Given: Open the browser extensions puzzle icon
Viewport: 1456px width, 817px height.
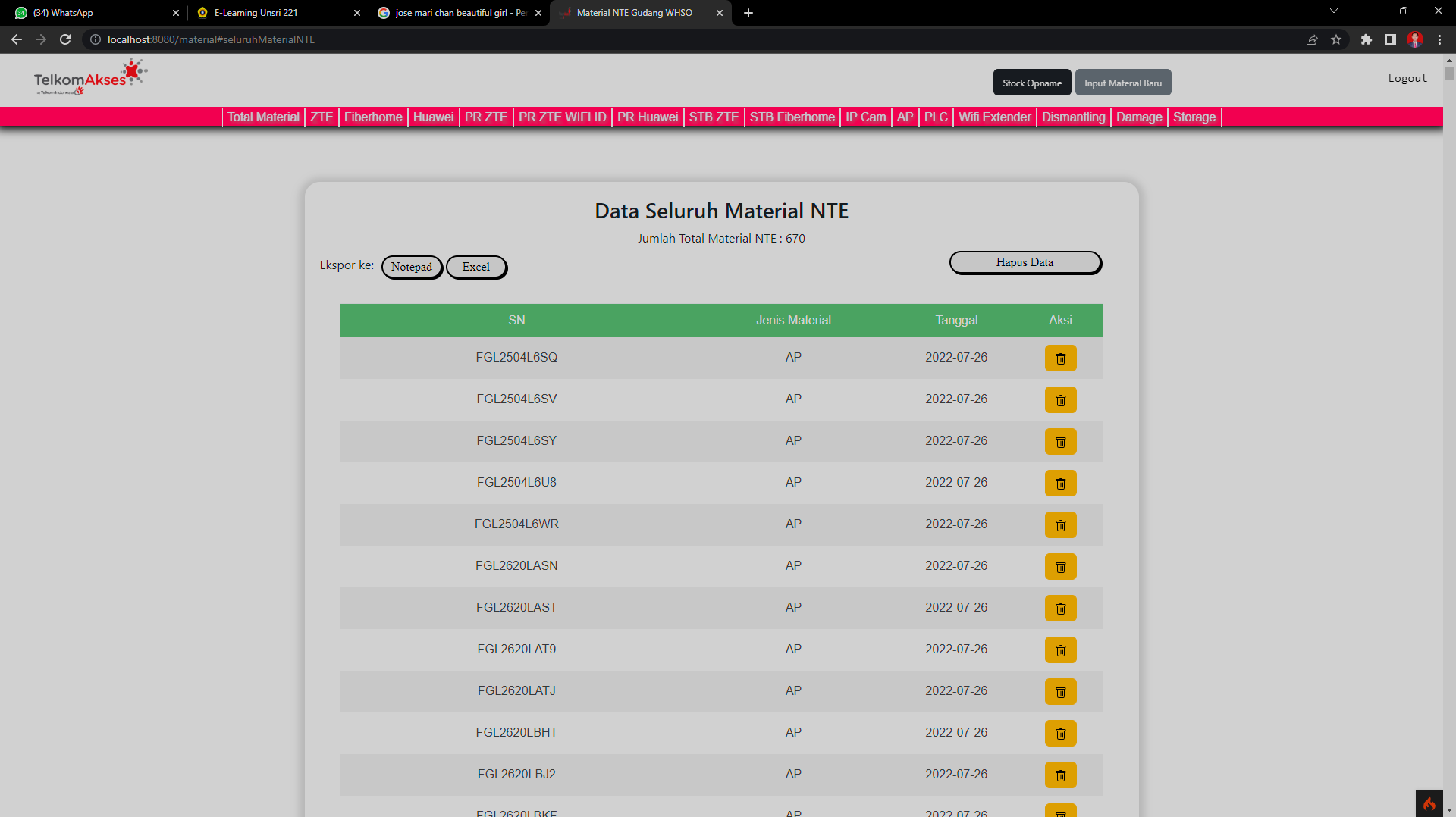Looking at the screenshot, I should click(x=1366, y=39).
